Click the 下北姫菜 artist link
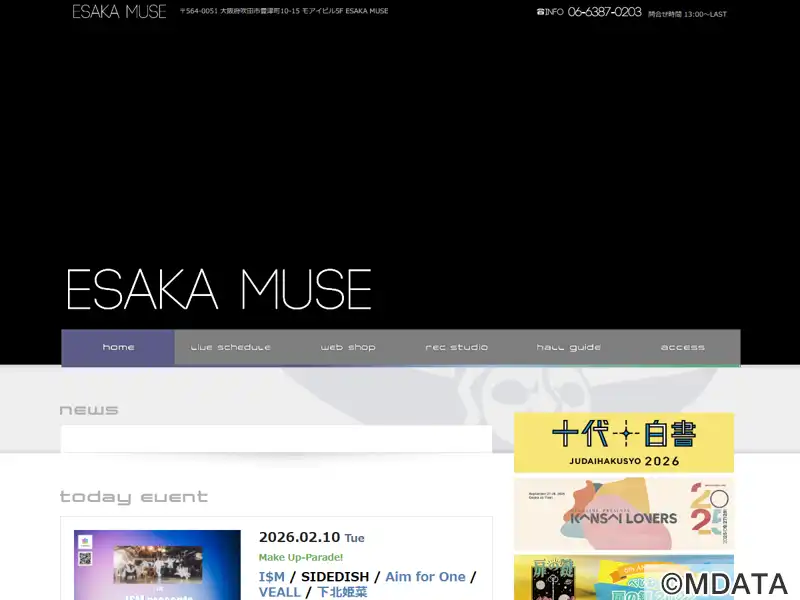Viewport: 800px width, 600px height. 342,592
